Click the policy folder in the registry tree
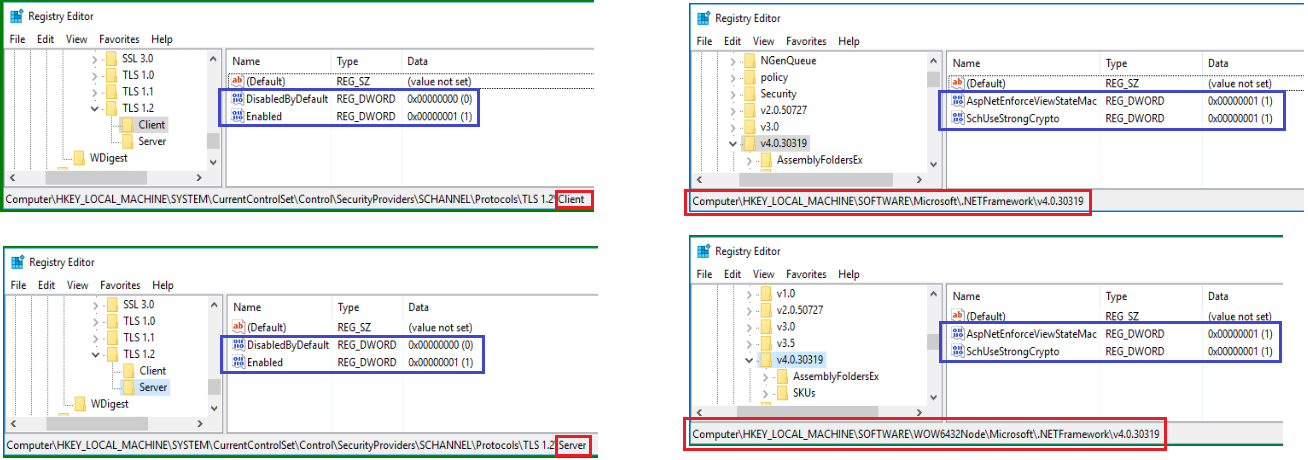Viewport: 1308px width, 460px height. tap(774, 77)
